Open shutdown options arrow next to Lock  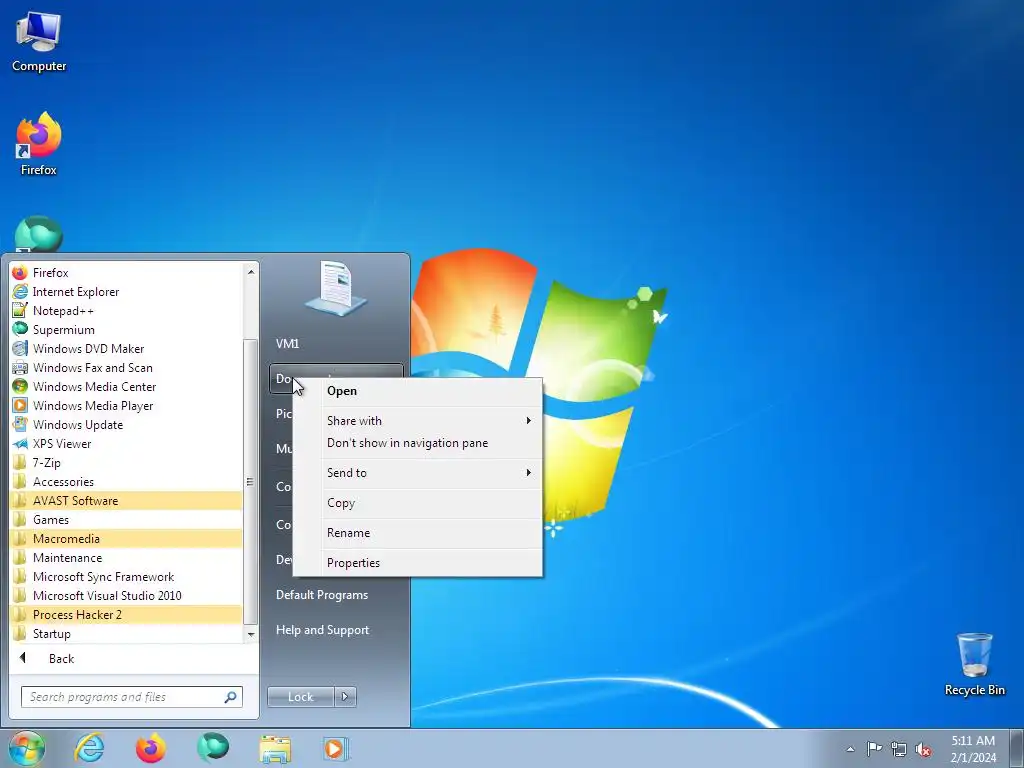(x=345, y=697)
